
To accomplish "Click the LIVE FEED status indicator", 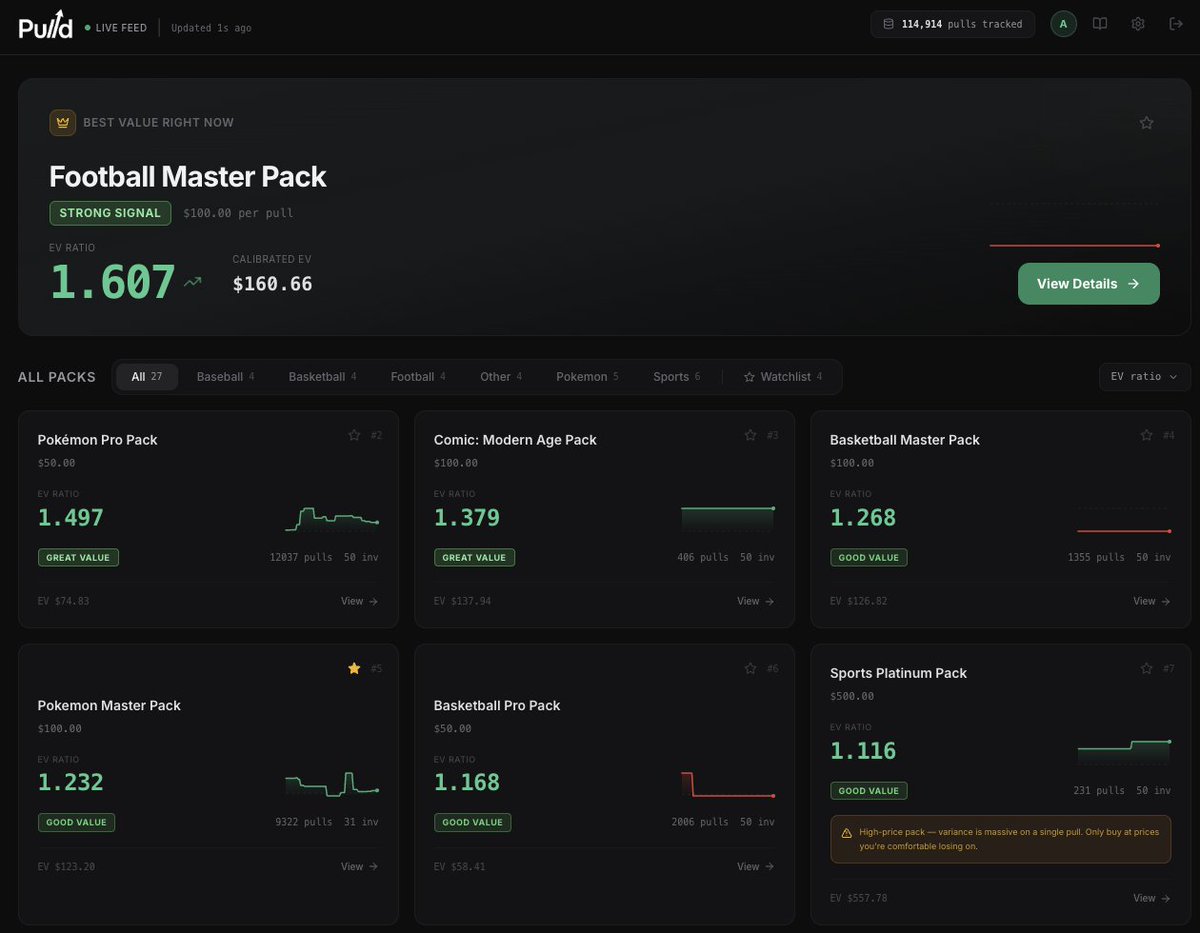I will point(116,28).
